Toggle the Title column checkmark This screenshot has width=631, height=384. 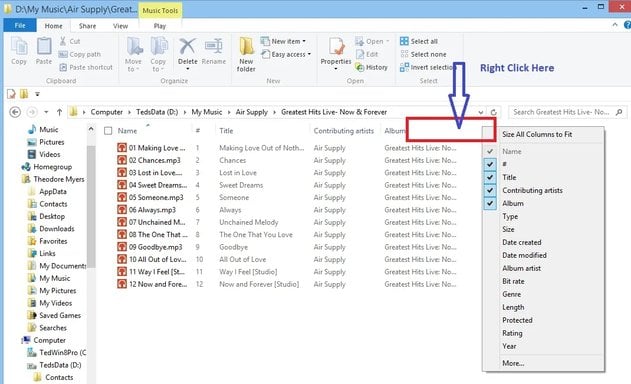[x=490, y=177]
